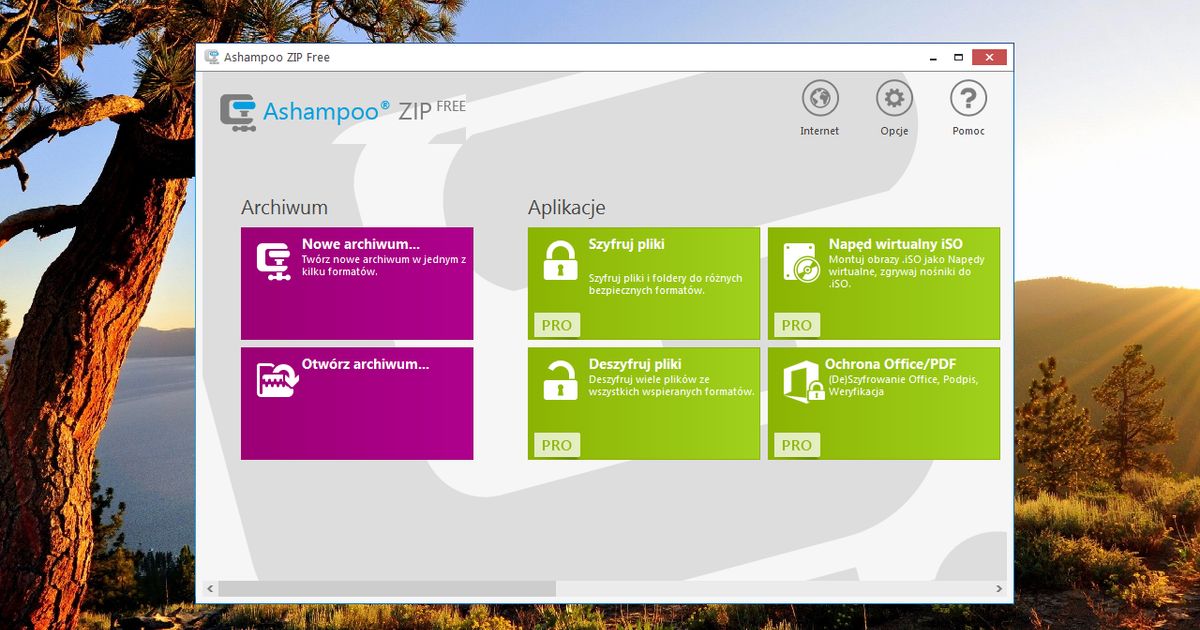This screenshot has height=630, width=1200.
Task: Open the Napęd wirtualny iSO title
Action: click(x=896, y=244)
